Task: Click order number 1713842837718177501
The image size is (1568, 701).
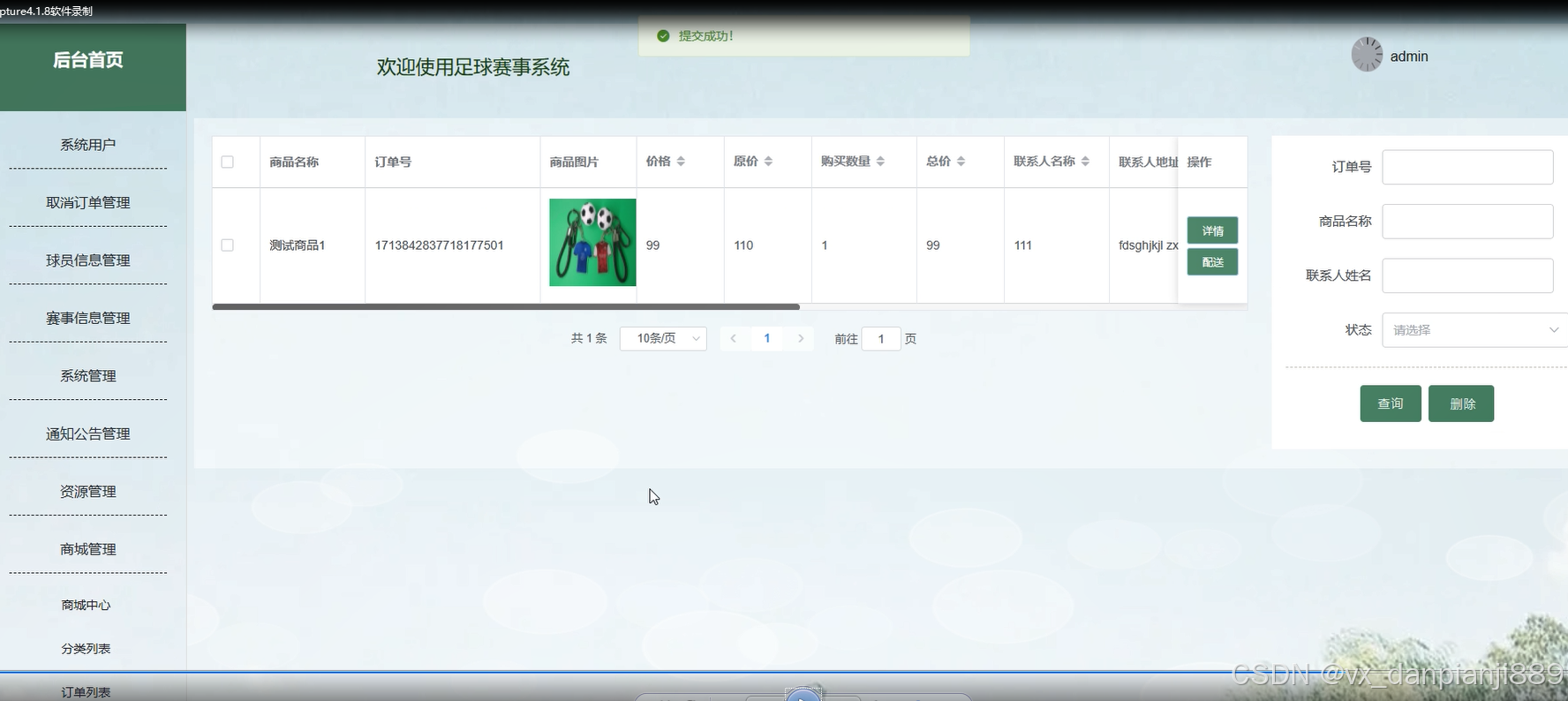Action: pyautogui.click(x=439, y=245)
